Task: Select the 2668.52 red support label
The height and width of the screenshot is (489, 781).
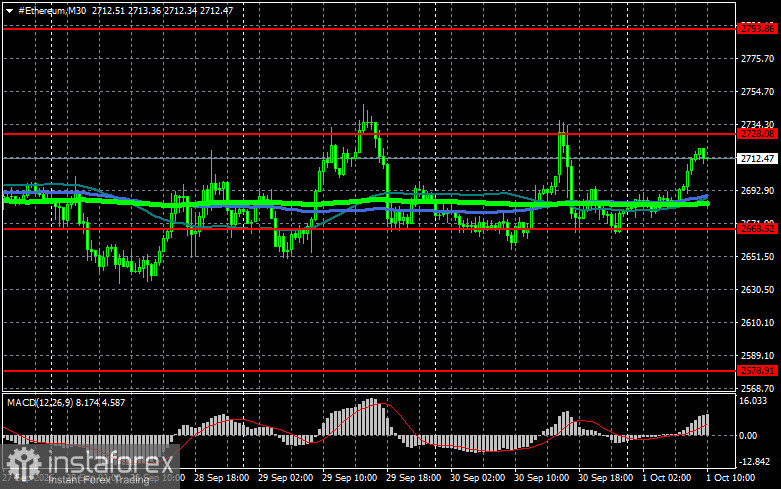Action: [x=757, y=229]
